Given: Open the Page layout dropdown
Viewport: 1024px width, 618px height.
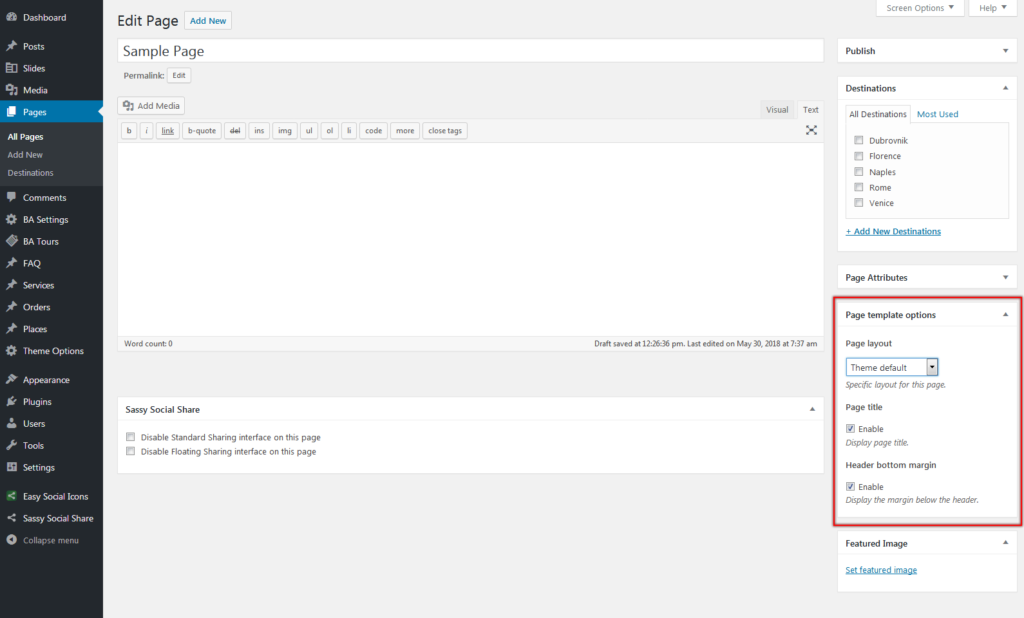Looking at the screenshot, I should tap(891, 367).
